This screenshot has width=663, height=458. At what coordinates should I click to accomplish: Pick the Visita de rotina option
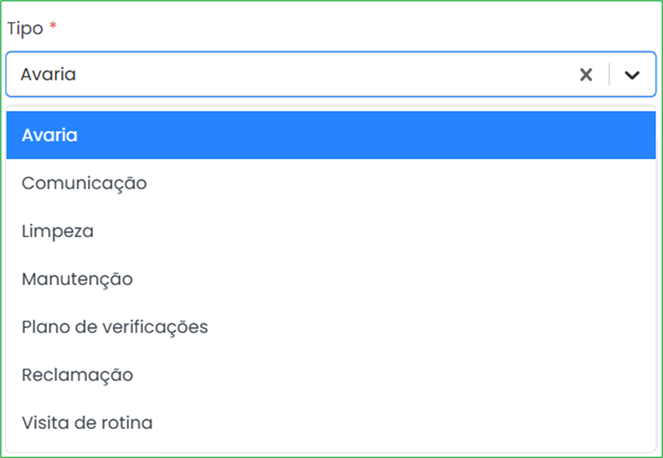(x=87, y=423)
